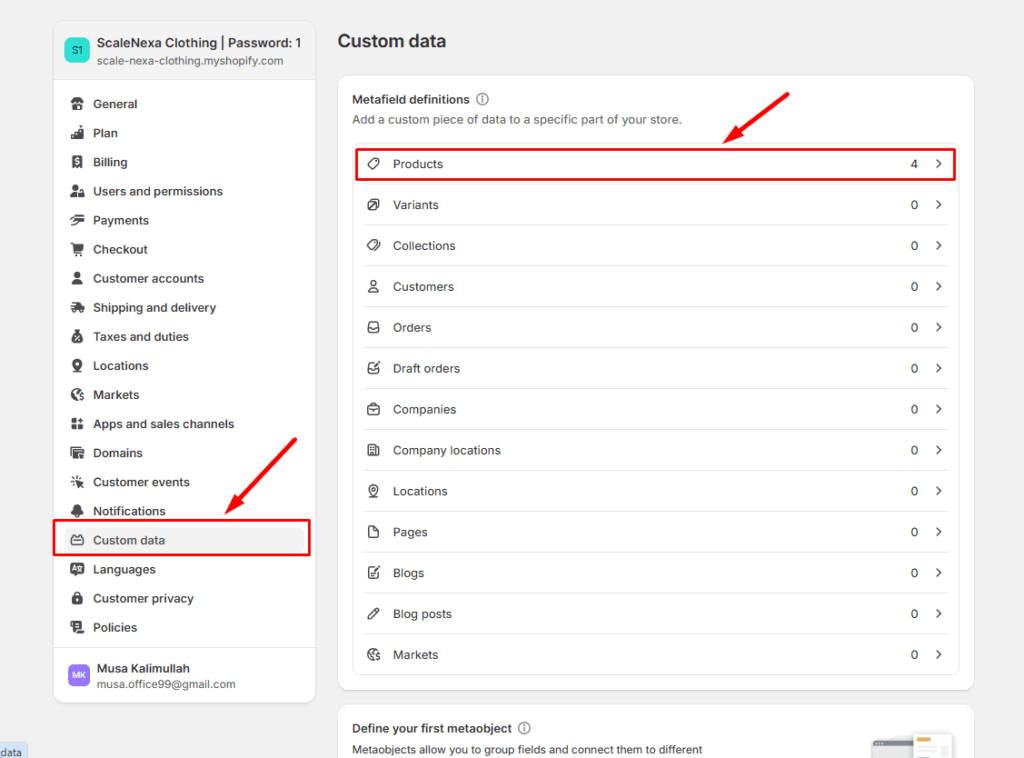This screenshot has width=1024, height=758.
Task: Click the metaobject illustration thumbnail
Action: point(912,746)
